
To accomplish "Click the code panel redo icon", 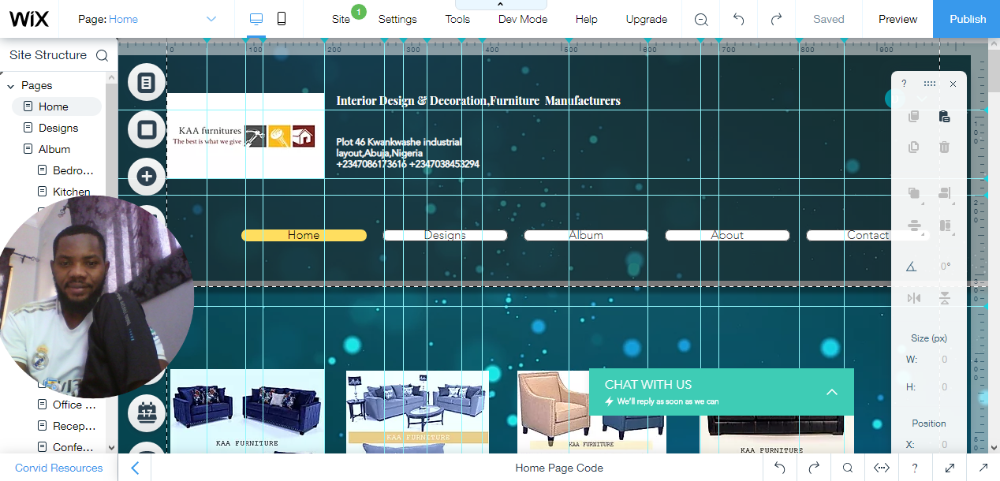I will coord(813,468).
